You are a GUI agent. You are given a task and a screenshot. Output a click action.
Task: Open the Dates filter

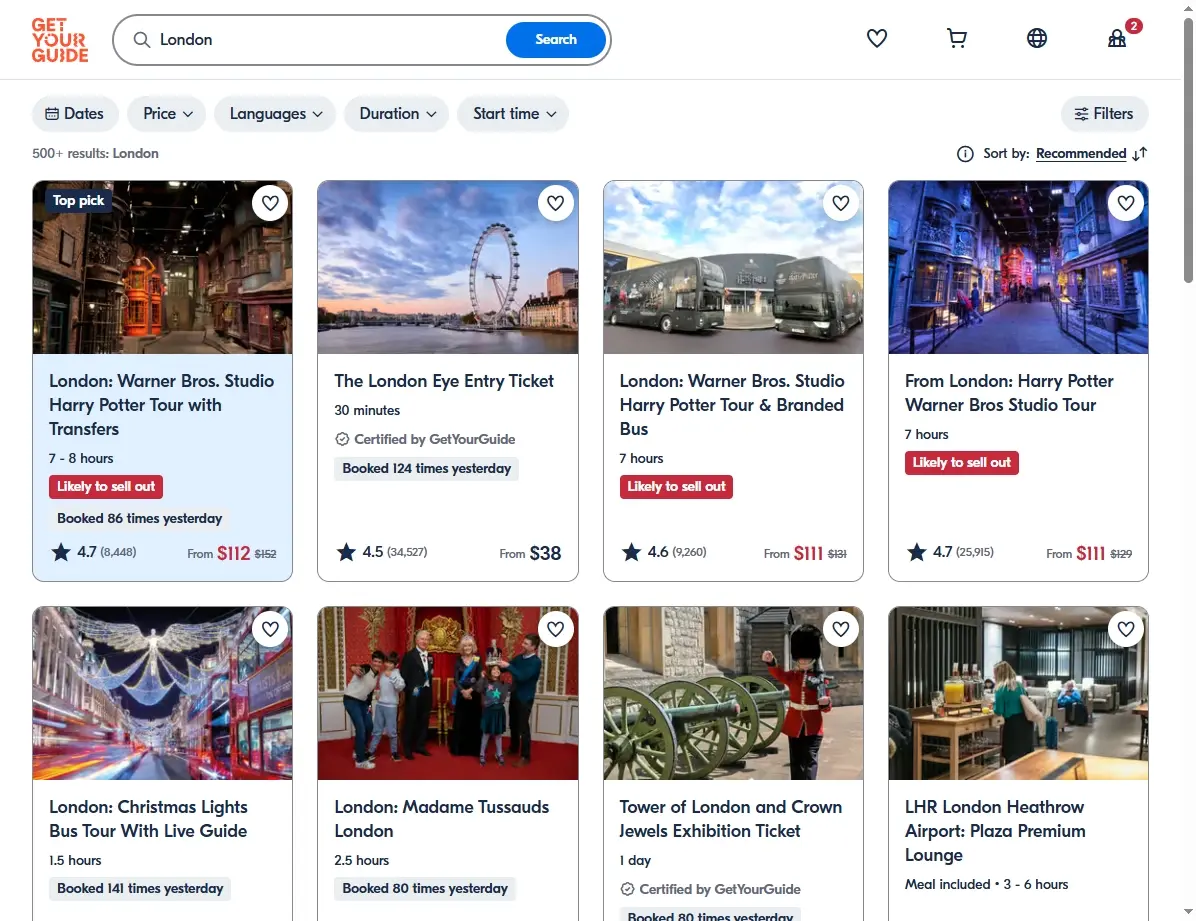pyautogui.click(x=75, y=114)
